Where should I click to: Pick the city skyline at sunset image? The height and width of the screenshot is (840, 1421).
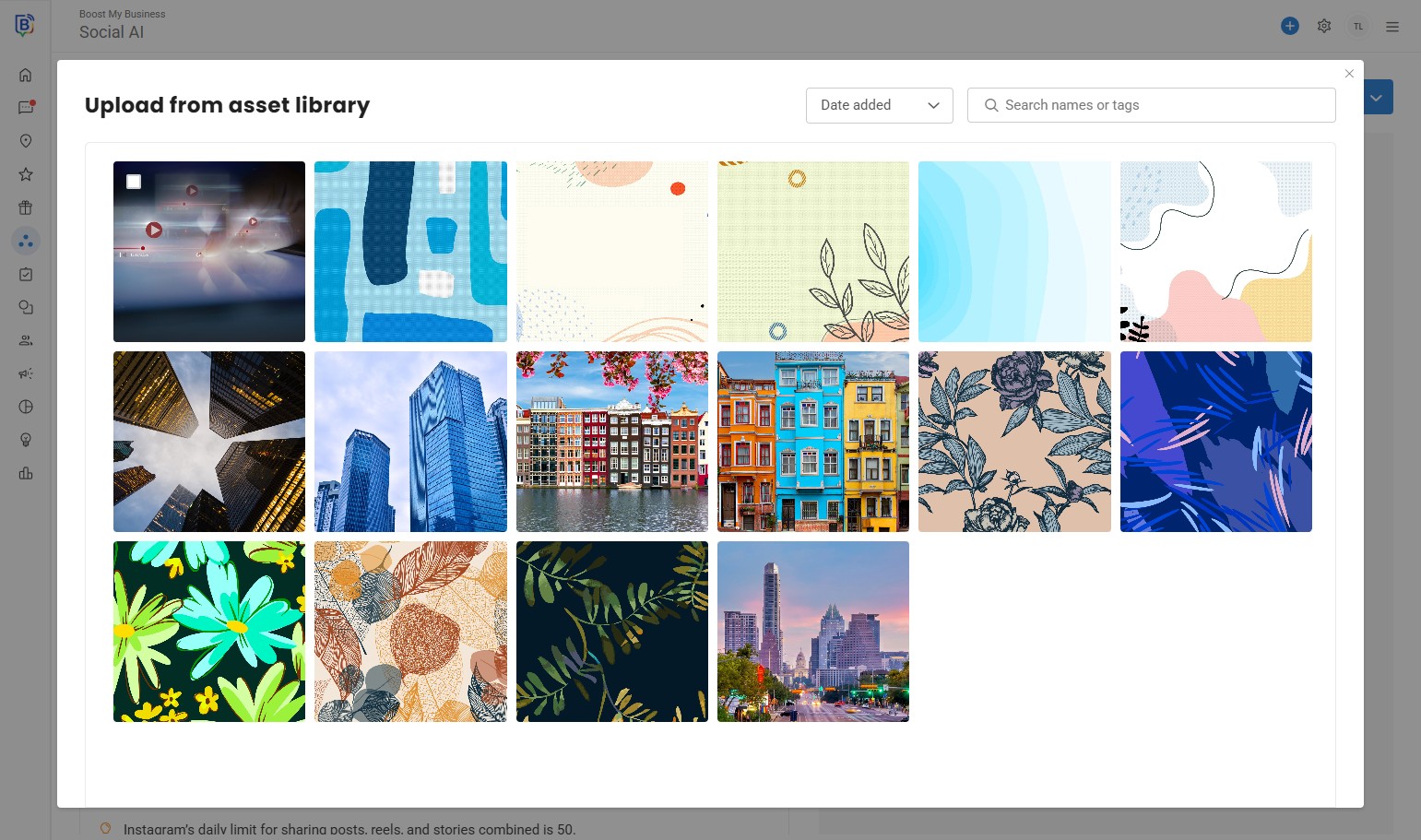(x=813, y=632)
